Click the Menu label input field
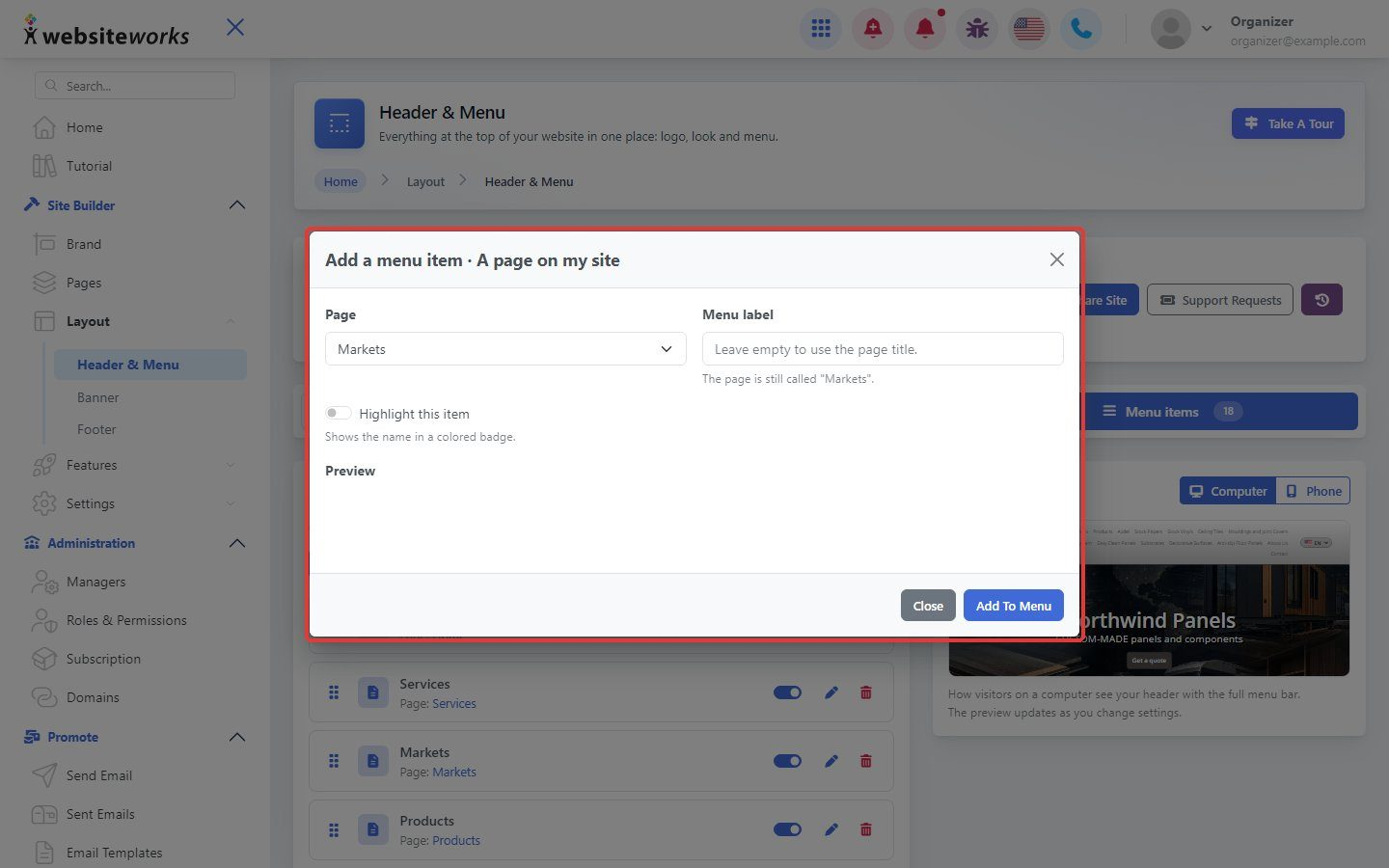This screenshot has height=868, width=1389. click(883, 349)
